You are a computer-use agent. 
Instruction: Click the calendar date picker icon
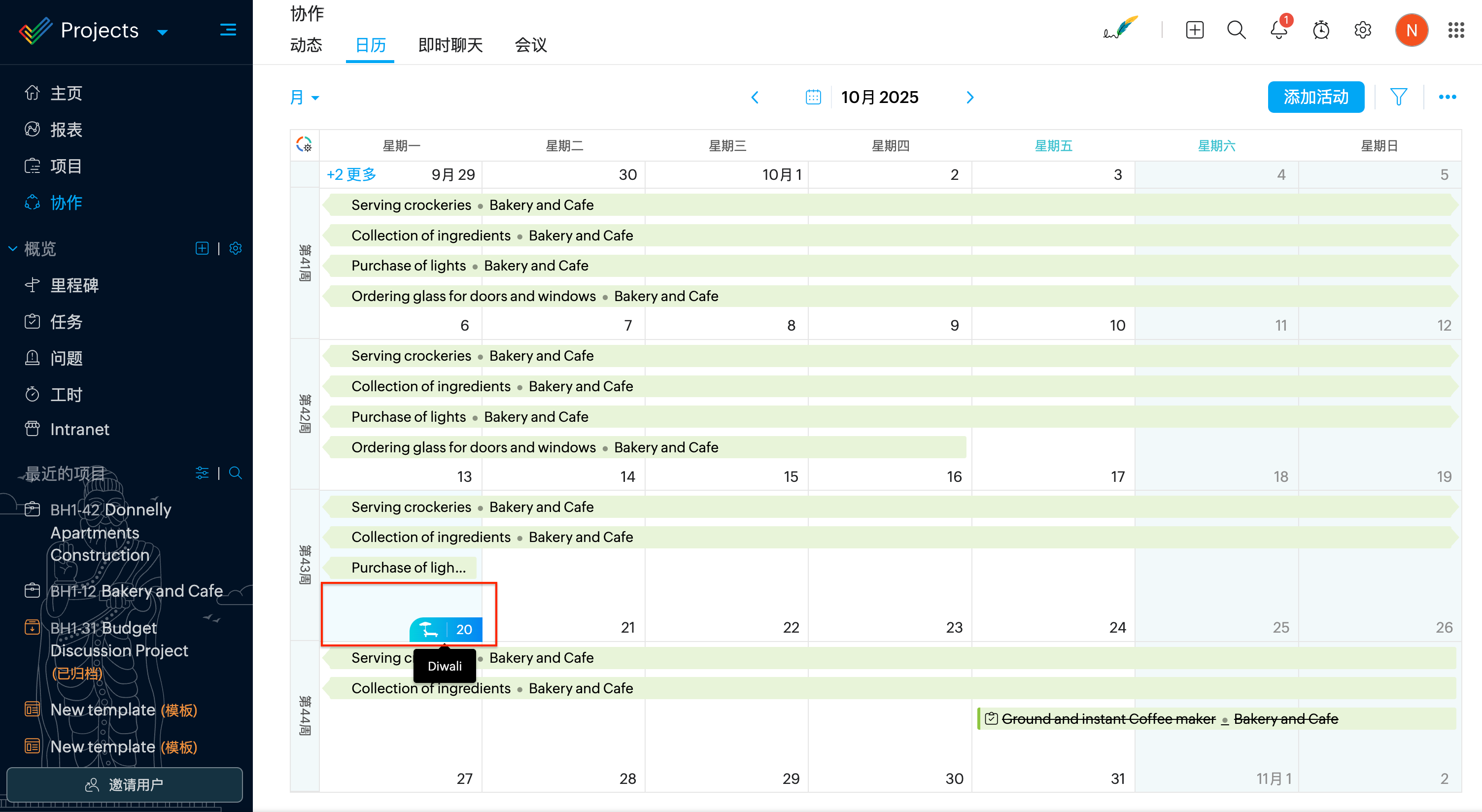point(813,97)
